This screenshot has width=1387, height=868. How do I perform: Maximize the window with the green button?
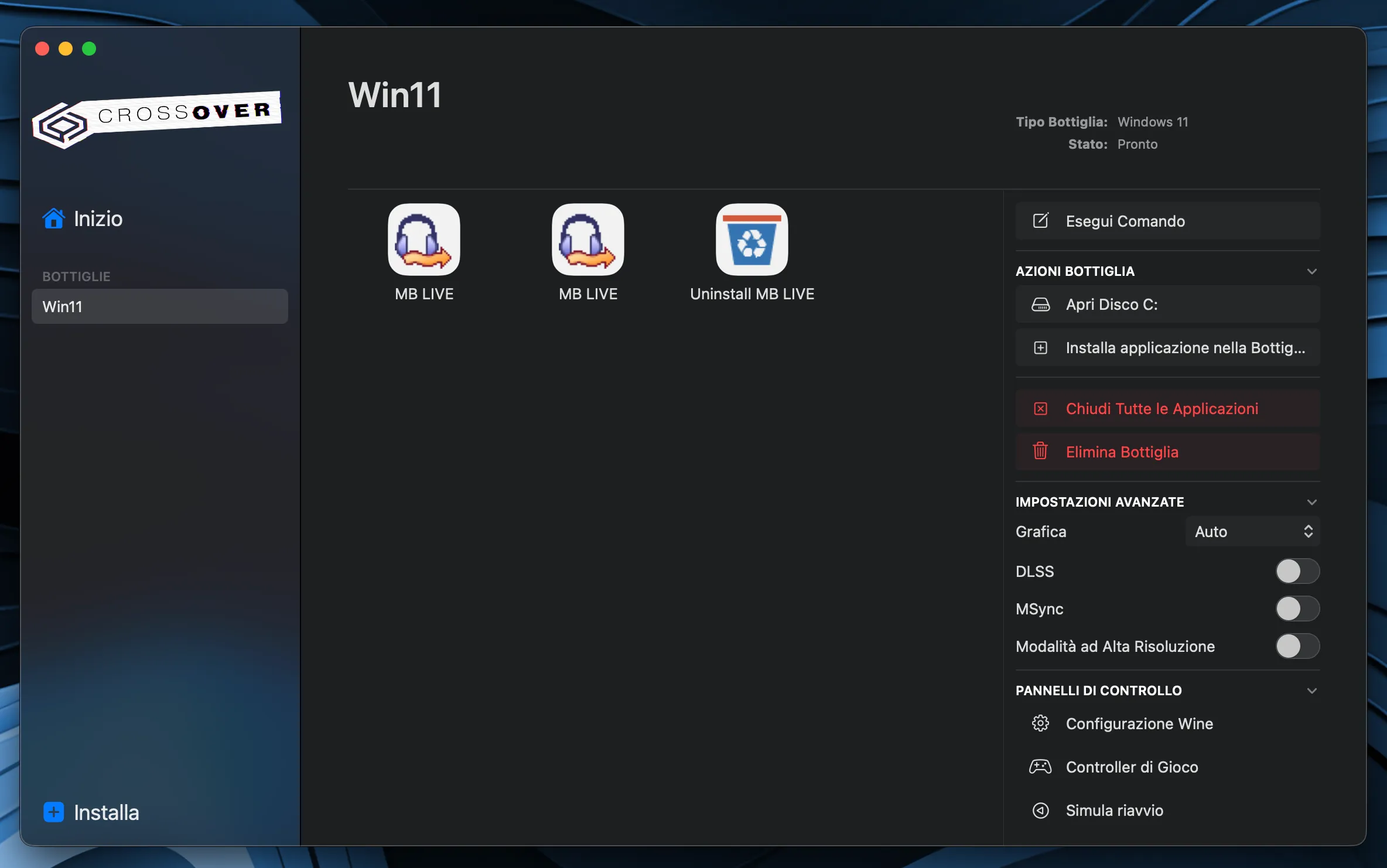(x=89, y=49)
